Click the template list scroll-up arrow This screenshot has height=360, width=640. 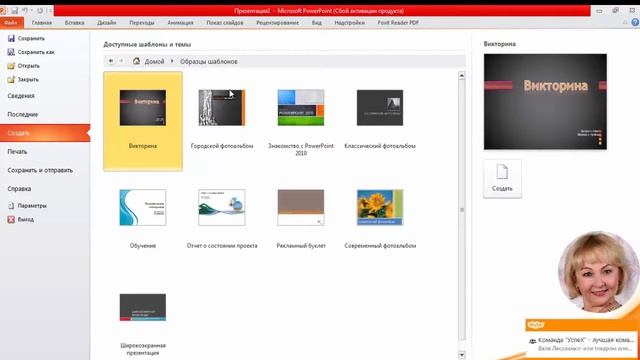tap(462, 76)
